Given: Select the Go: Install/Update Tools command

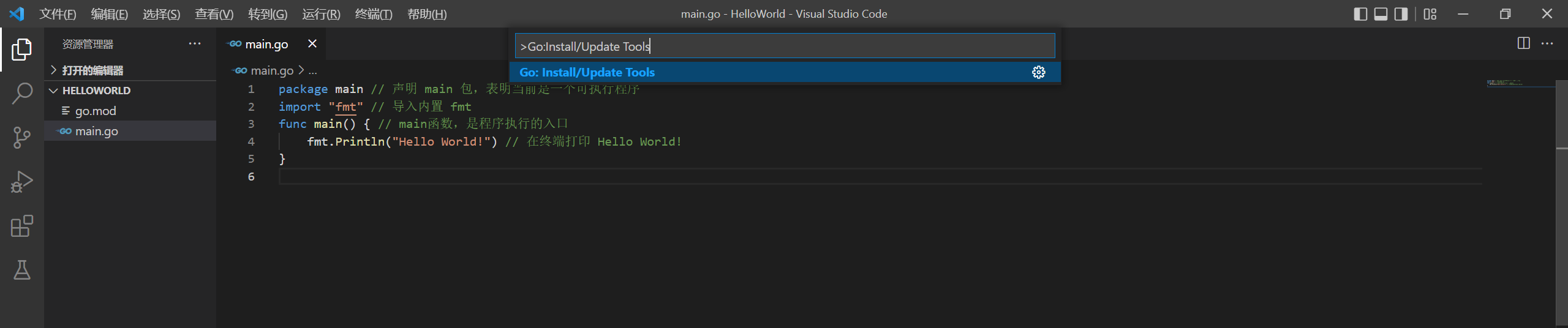Looking at the screenshot, I should tap(587, 72).
